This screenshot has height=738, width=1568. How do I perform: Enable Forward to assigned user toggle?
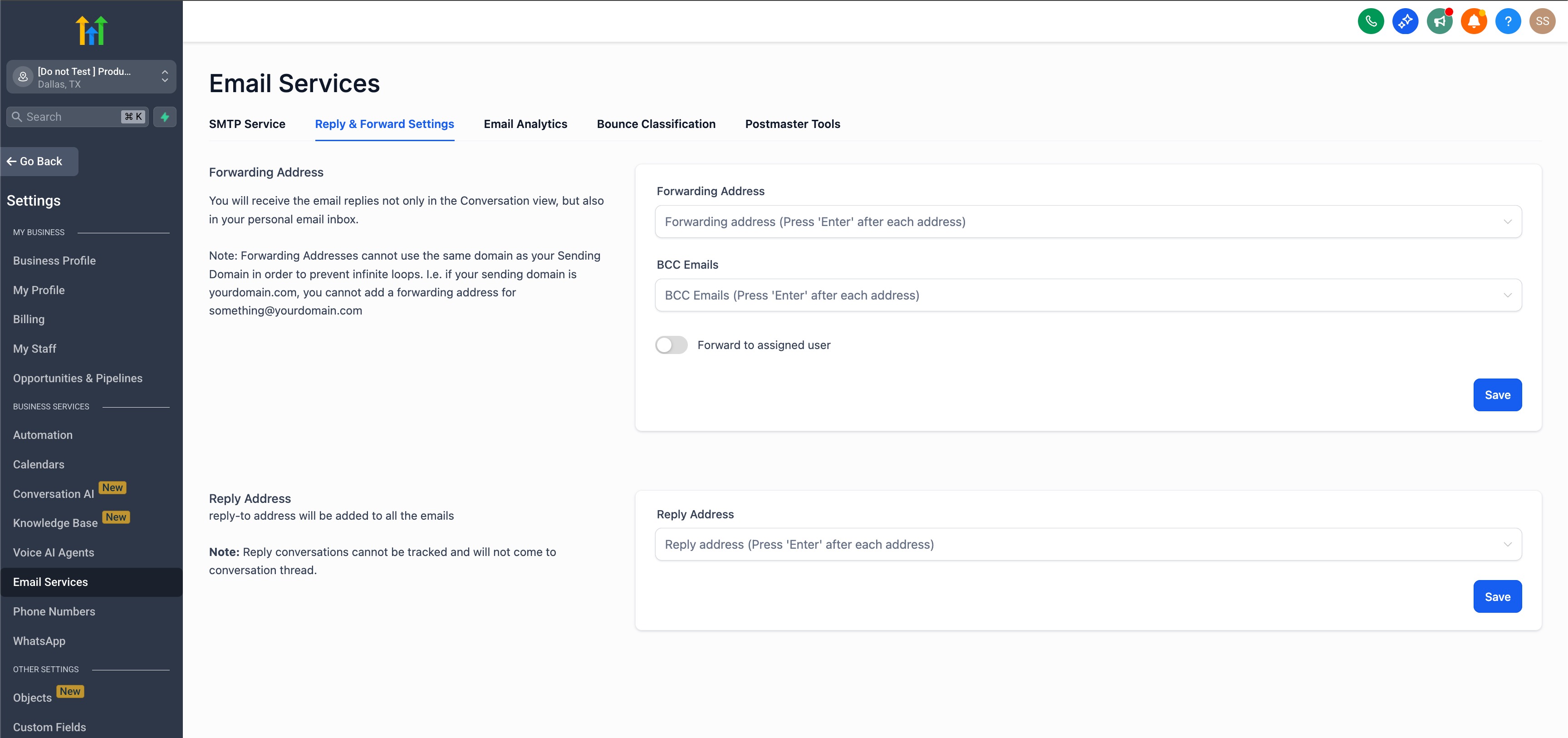tap(671, 345)
